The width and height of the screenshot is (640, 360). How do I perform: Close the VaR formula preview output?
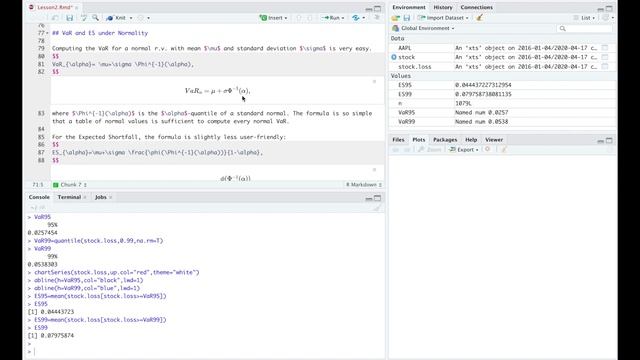click(x=374, y=82)
